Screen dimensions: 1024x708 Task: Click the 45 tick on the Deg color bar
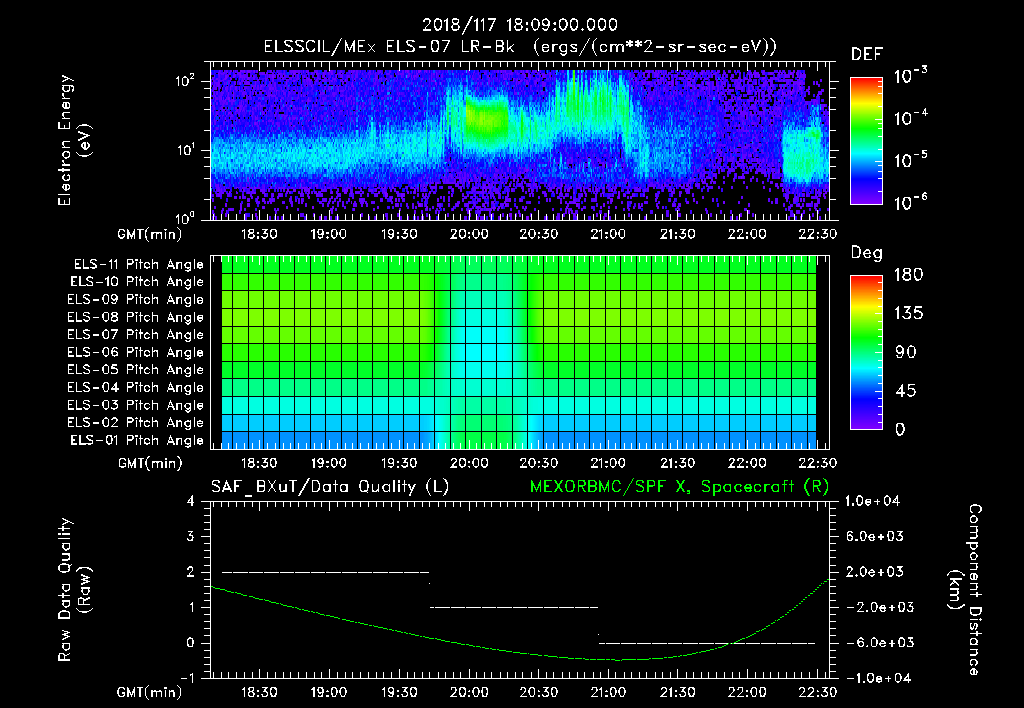[x=905, y=391]
